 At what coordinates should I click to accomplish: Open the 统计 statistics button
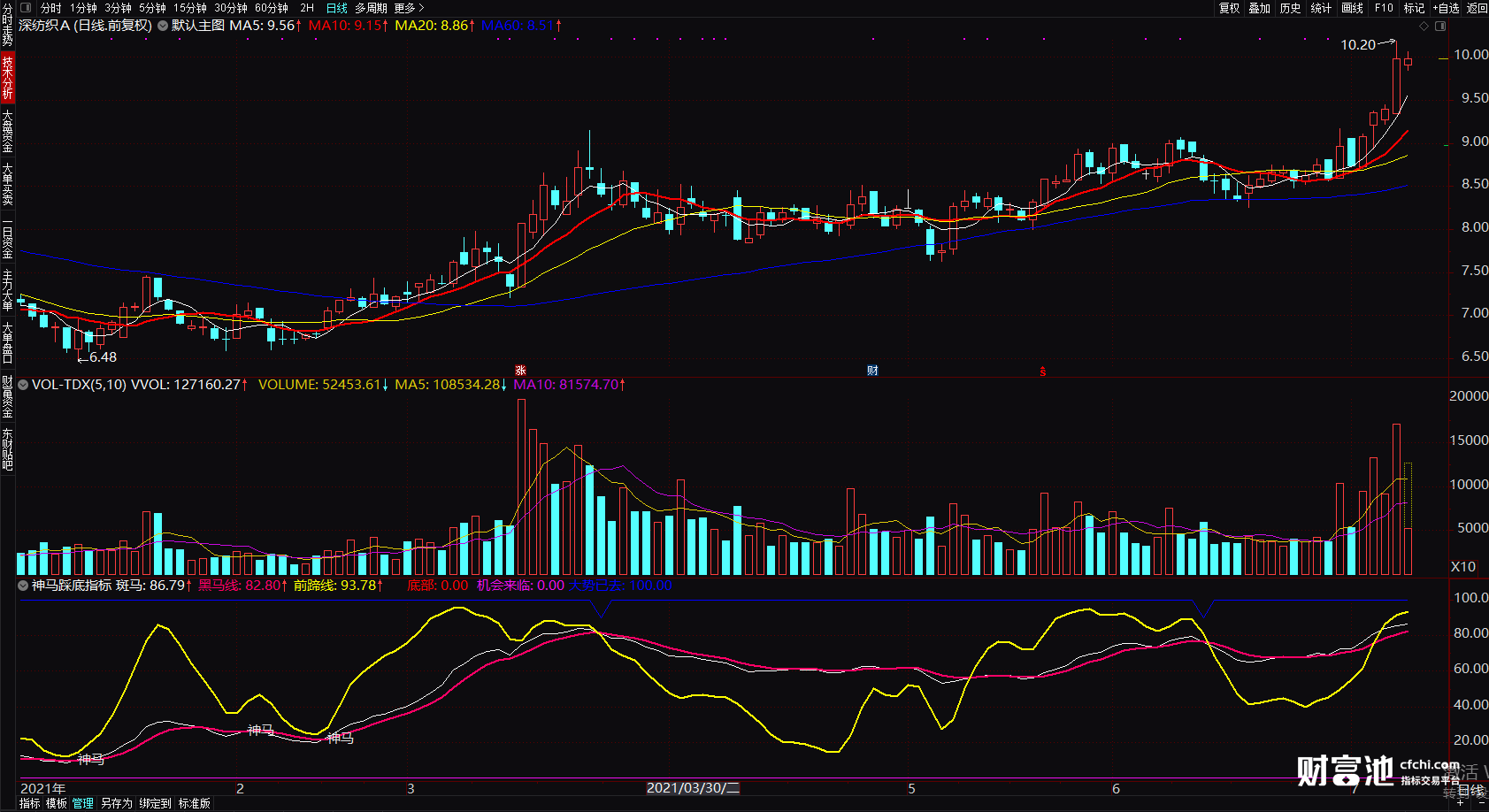pos(1322,8)
